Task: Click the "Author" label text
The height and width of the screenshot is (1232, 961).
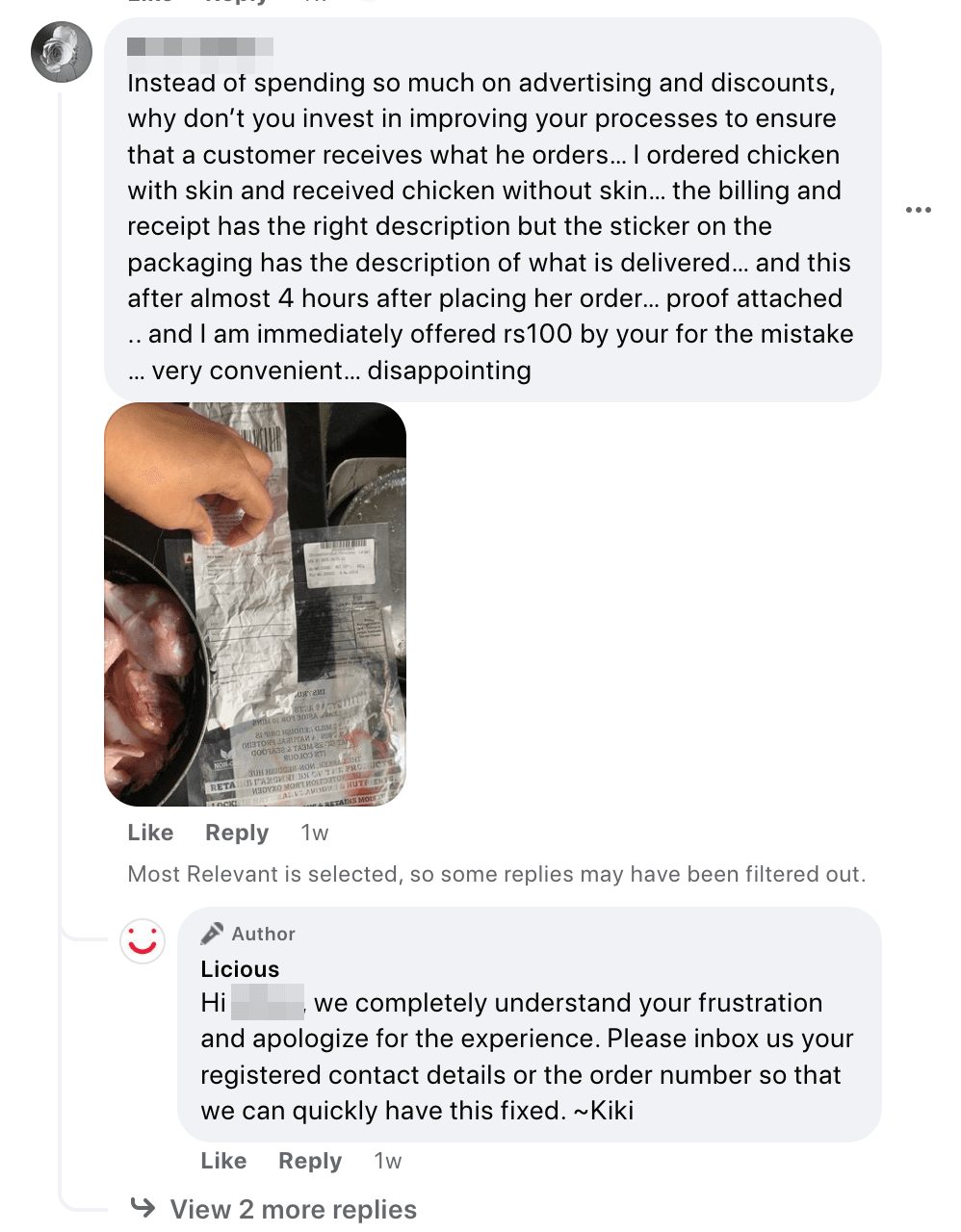Action: coord(263,934)
